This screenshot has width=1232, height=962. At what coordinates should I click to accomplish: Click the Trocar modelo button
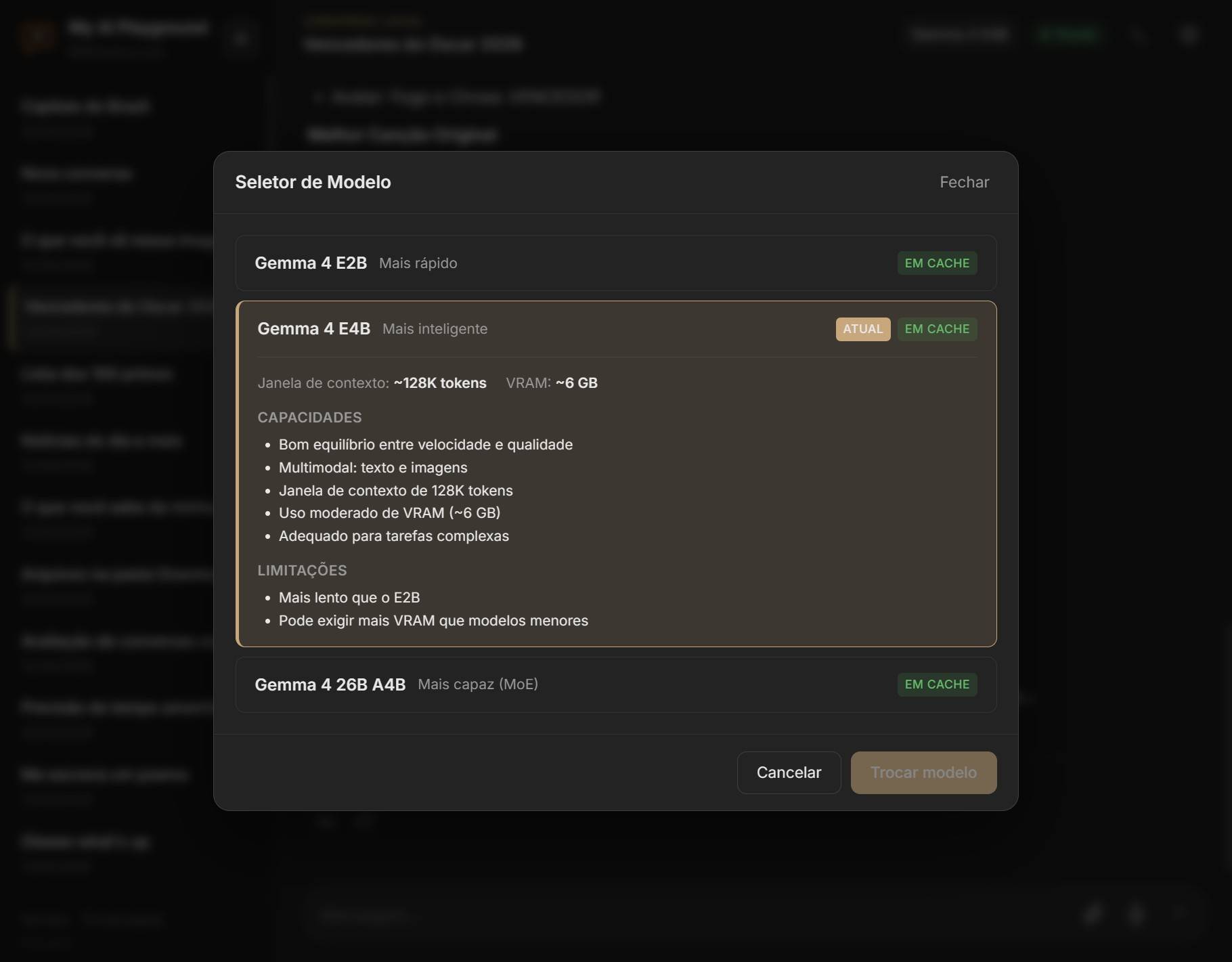pyautogui.click(x=923, y=772)
